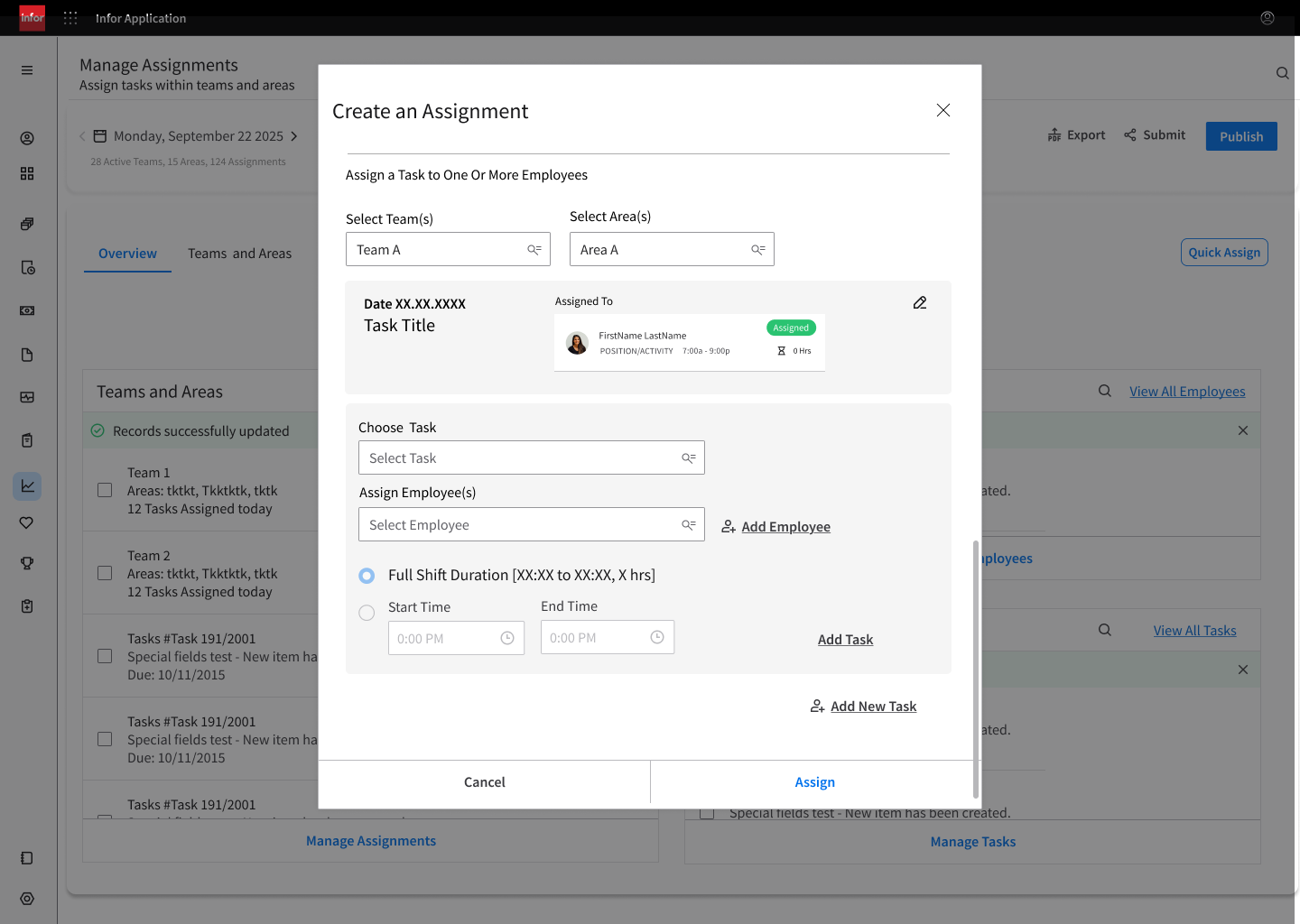
Task: Click the clock icon in Start Time field
Action: click(x=507, y=638)
